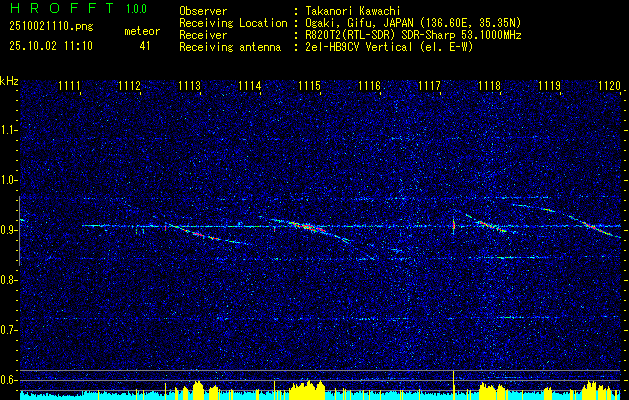
Task: Click the 0.7 kHz axis label
Action: pos(9,330)
